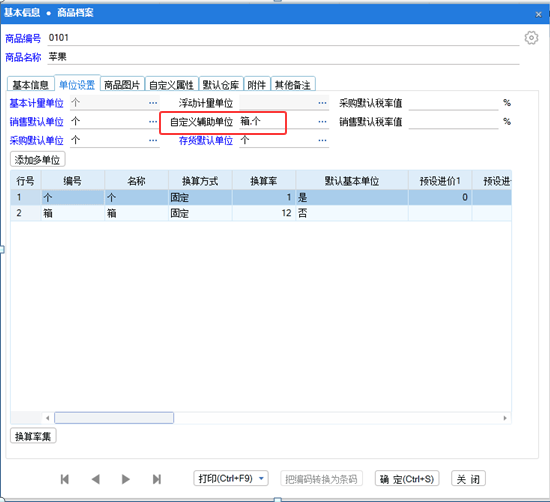
Task: Click the 默认基本单位 cell 是
Action: click(352, 197)
